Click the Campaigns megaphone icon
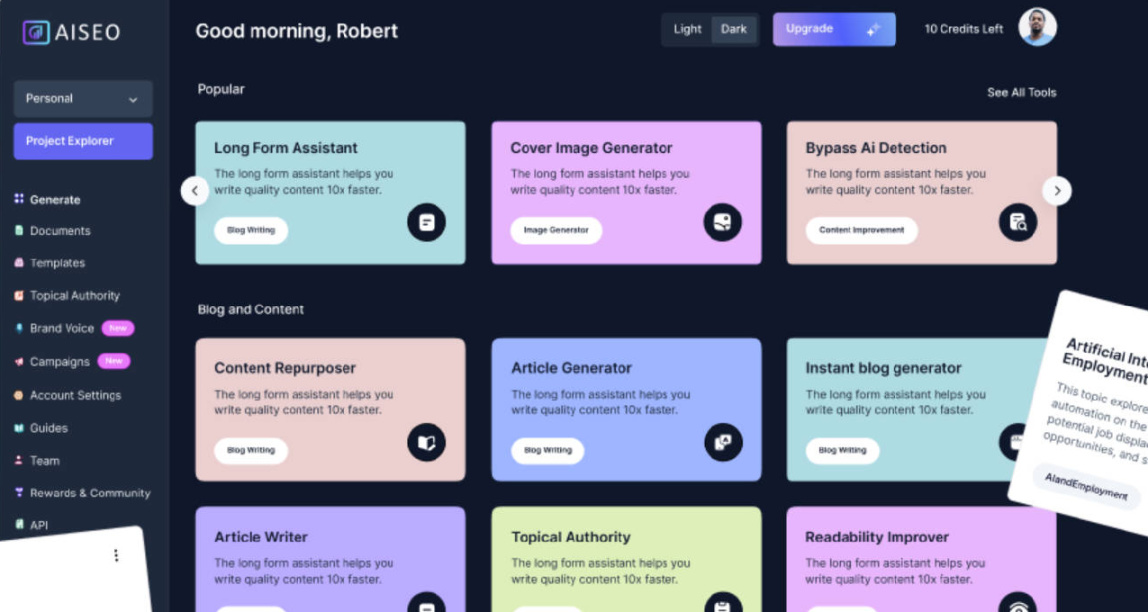The width and height of the screenshot is (1148, 612). coord(19,362)
